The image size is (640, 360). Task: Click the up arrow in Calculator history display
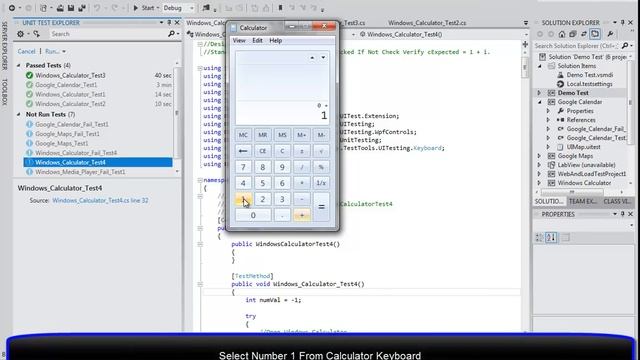pyautogui.click(x=312, y=58)
